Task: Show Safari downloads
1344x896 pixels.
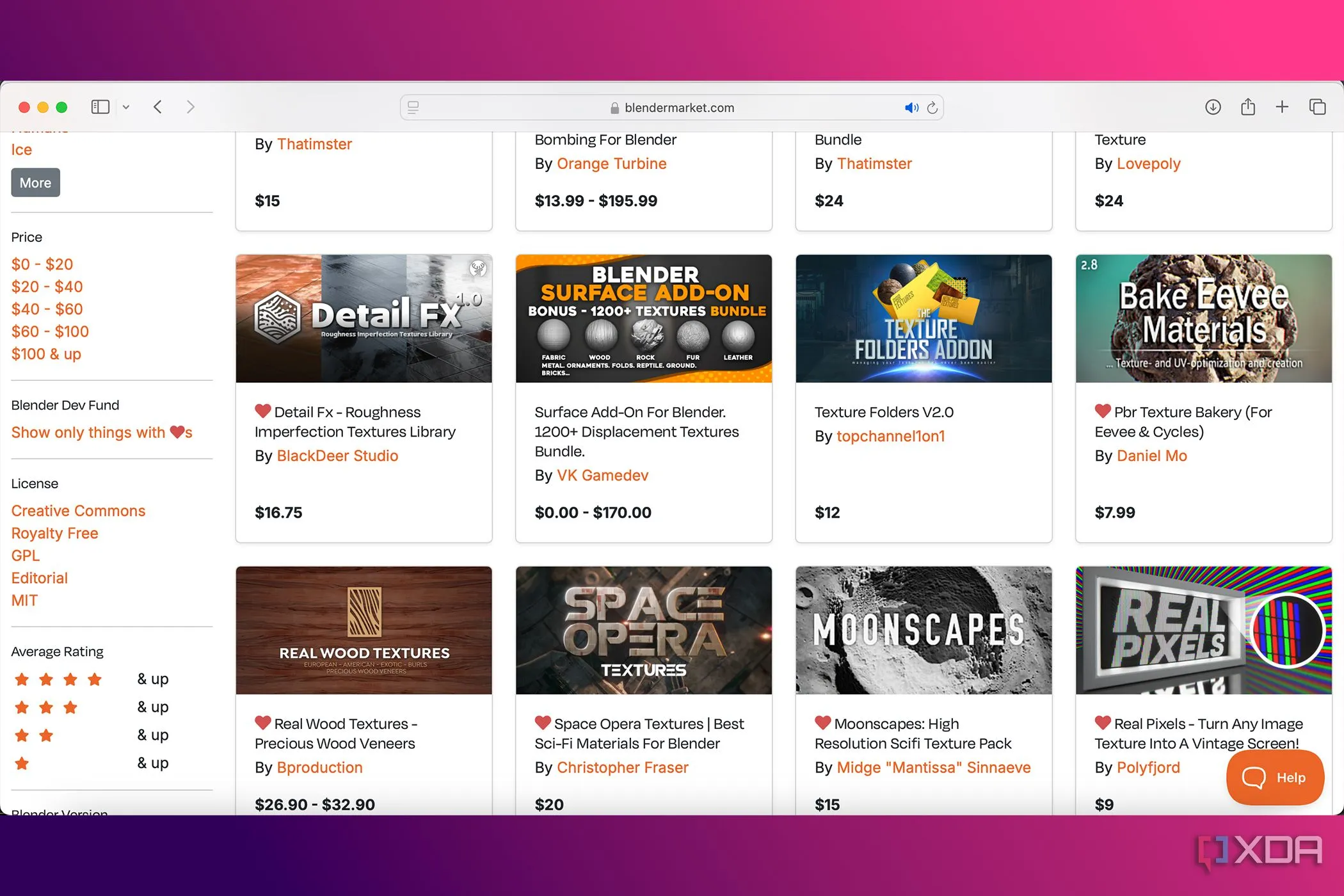Action: coord(1213,107)
